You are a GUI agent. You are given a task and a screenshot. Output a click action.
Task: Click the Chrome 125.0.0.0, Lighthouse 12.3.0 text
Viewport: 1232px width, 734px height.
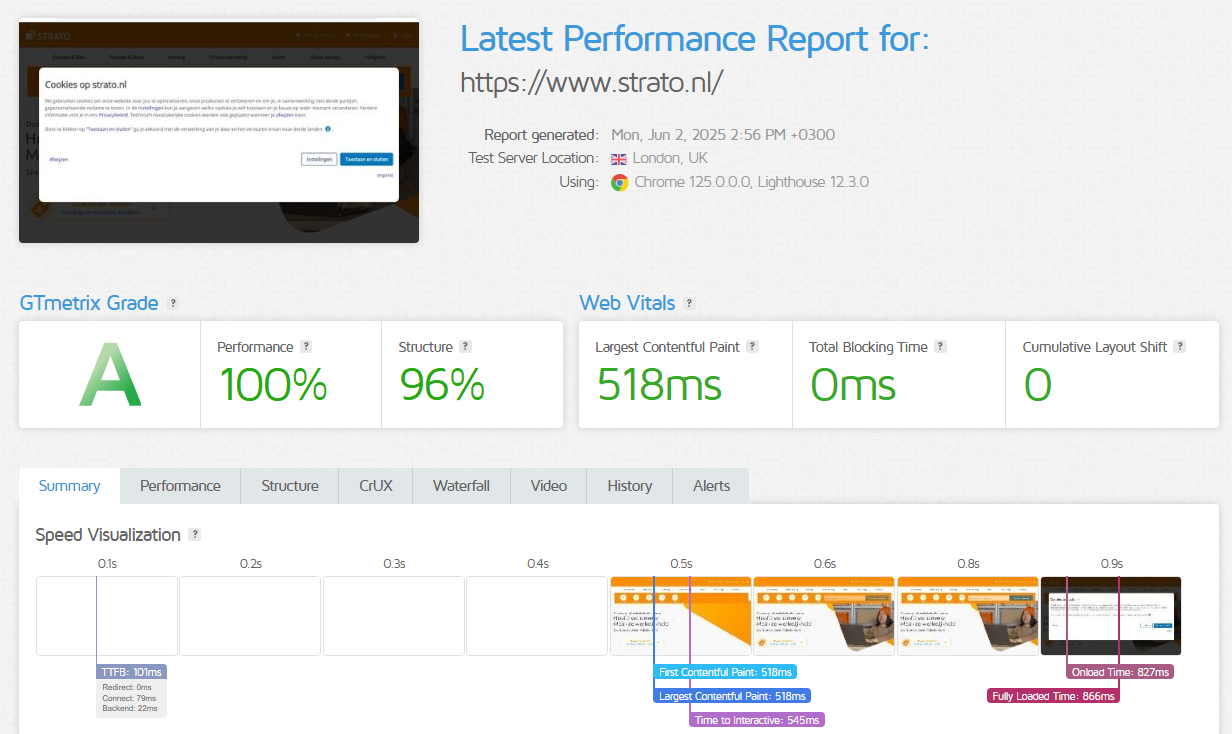click(x=751, y=182)
